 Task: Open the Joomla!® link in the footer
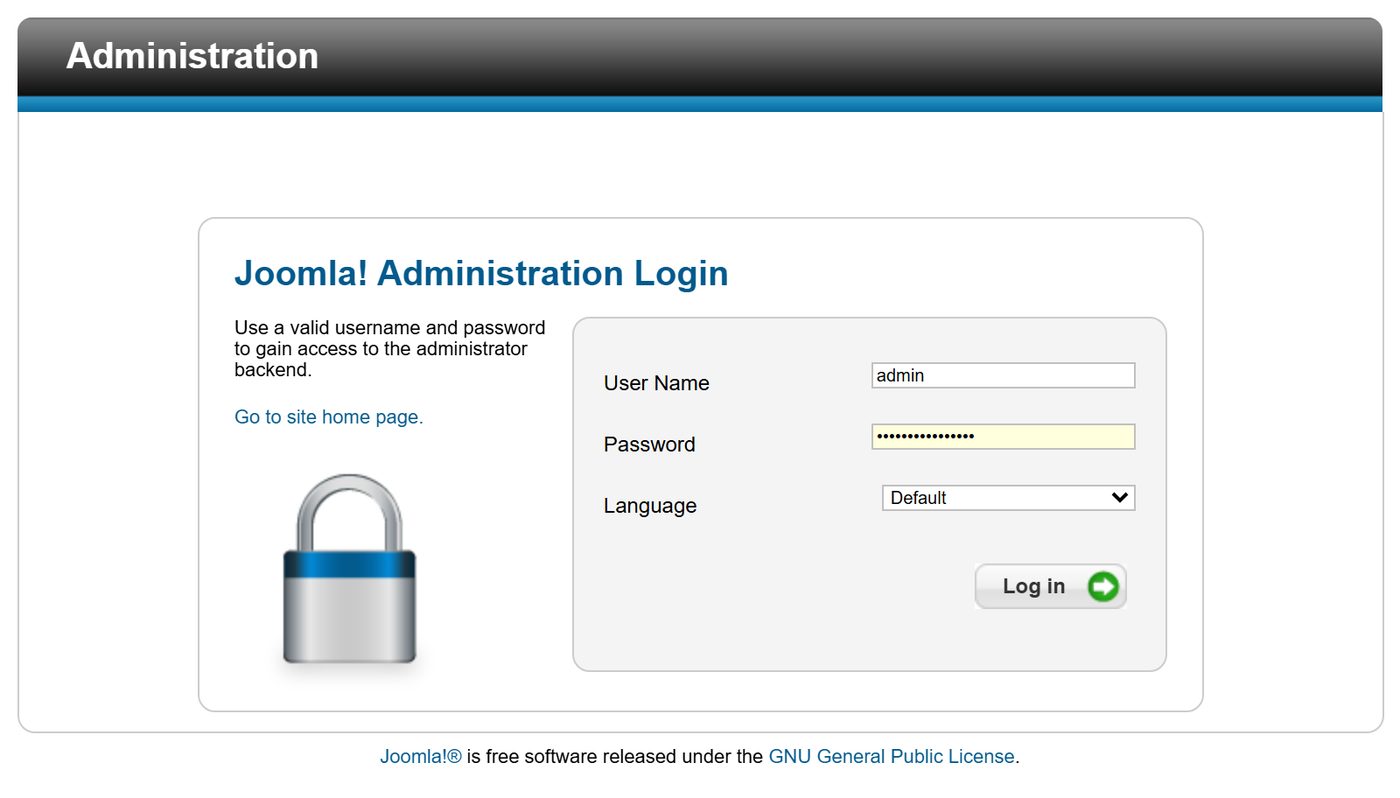pos(421,757)
